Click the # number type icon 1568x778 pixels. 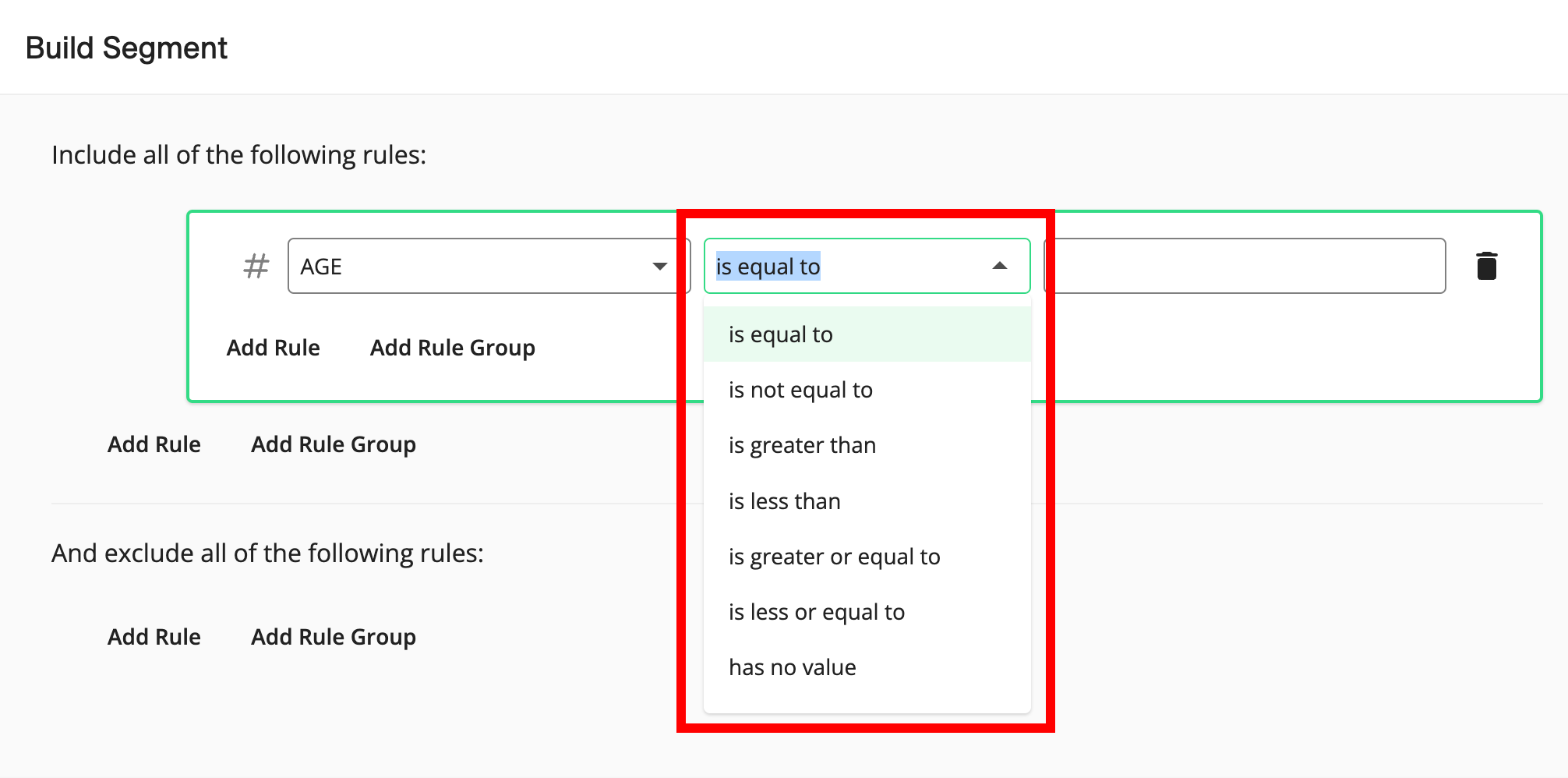pos(256,267)
